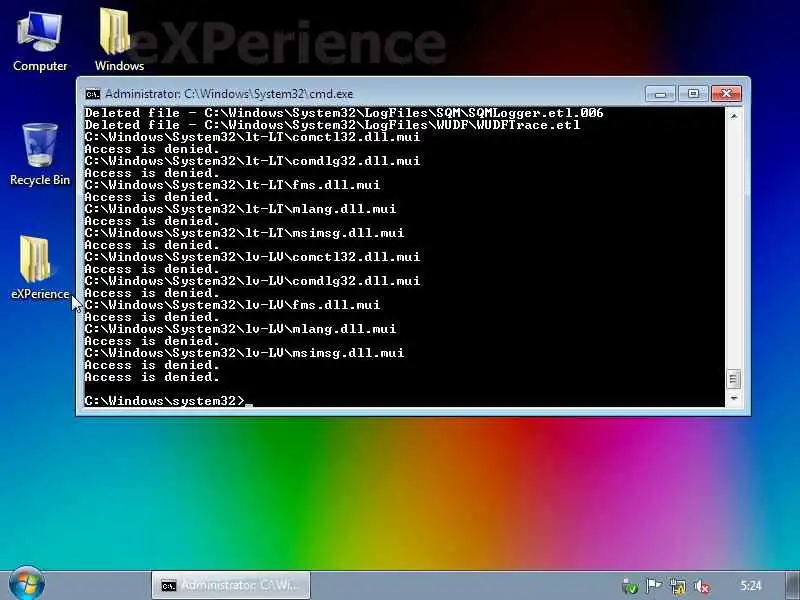This screenshot has width=800, height=600.
Task: Click the cmd scrollbar up arrow
Action: click(734, 116)
